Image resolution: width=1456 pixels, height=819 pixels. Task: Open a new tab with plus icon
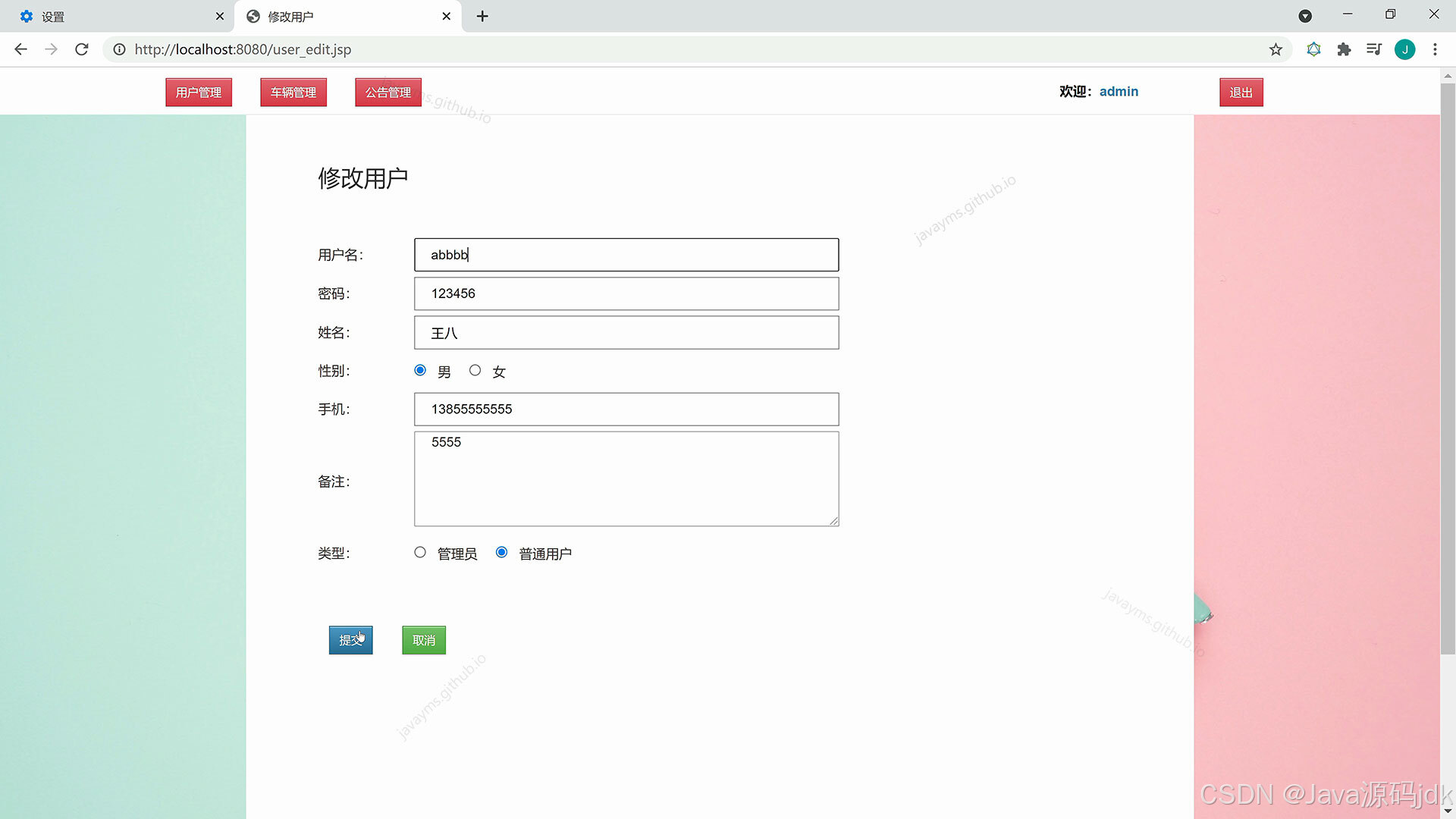coord(482,16)
